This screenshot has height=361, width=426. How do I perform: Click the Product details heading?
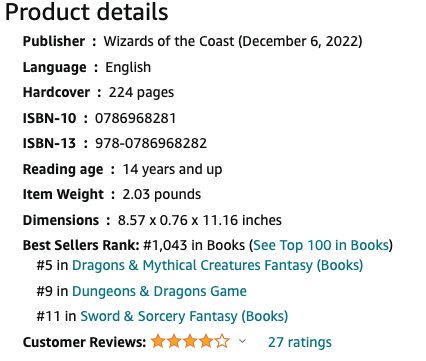[x=87, y=12]
